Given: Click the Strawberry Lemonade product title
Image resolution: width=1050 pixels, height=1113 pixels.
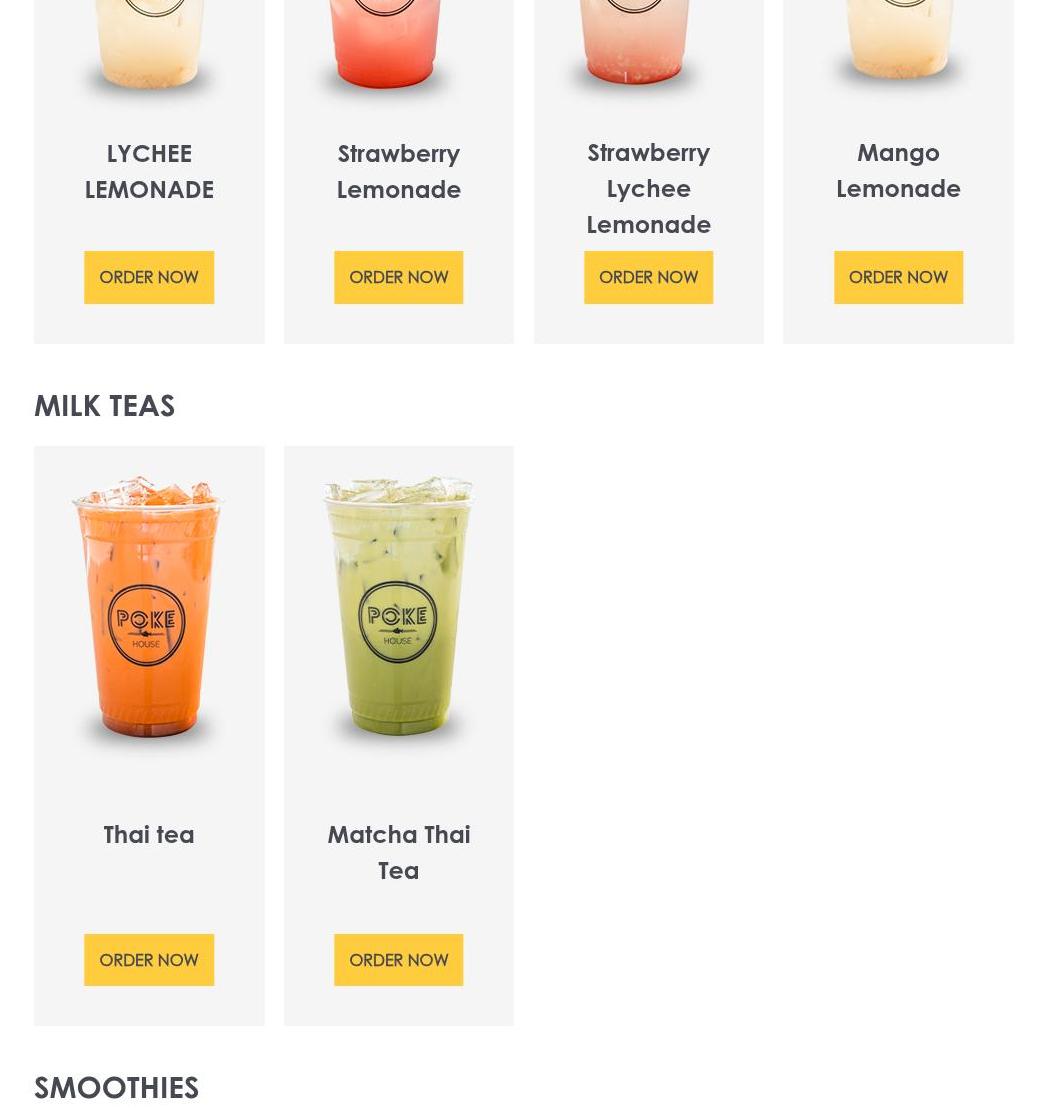Looking at the screenshot, I should pyautogui.click(x=398, y=172).
